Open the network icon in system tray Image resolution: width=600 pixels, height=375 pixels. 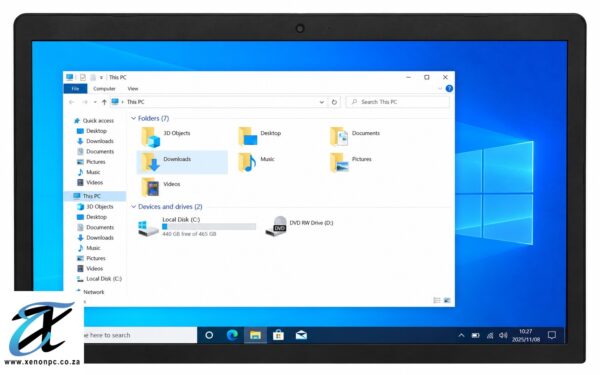point(490,336)
